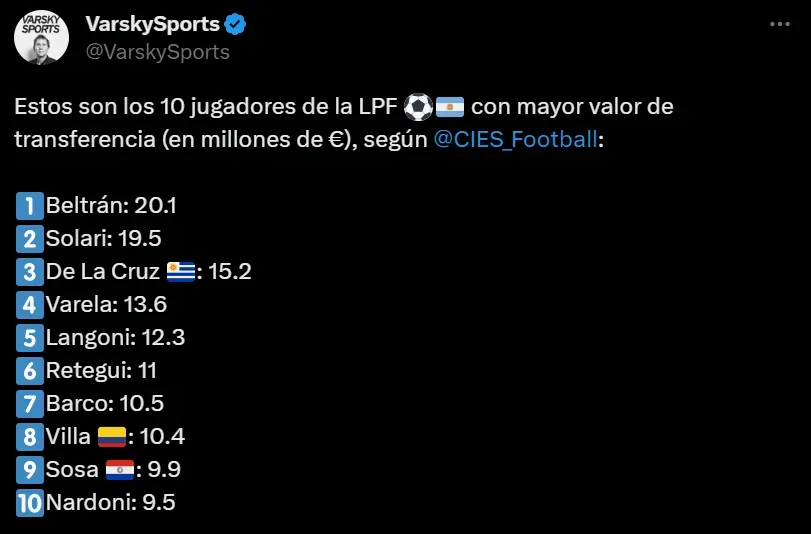The image size is (811, 534).
Task: Open the @CIES_Football mention link
Action: click(515, 139)
